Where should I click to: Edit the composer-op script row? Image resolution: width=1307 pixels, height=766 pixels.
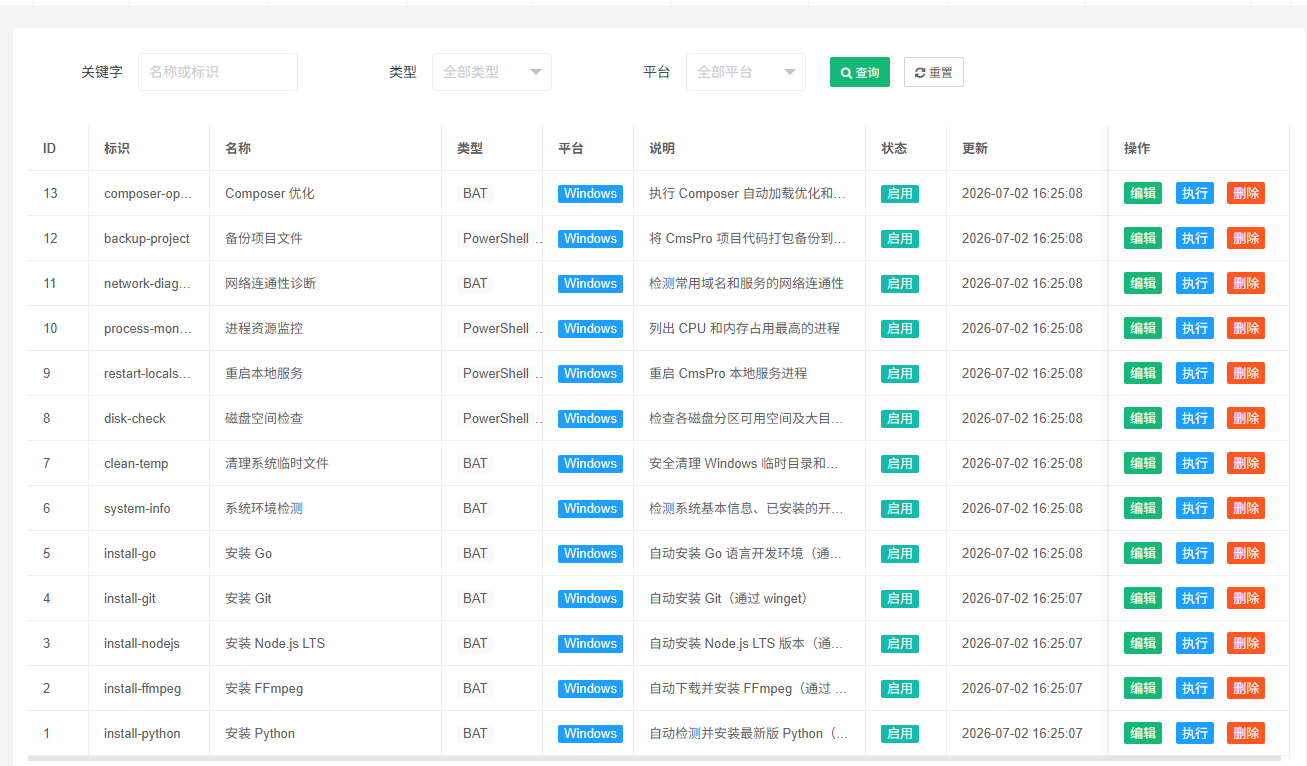(x=1143, y=193)
